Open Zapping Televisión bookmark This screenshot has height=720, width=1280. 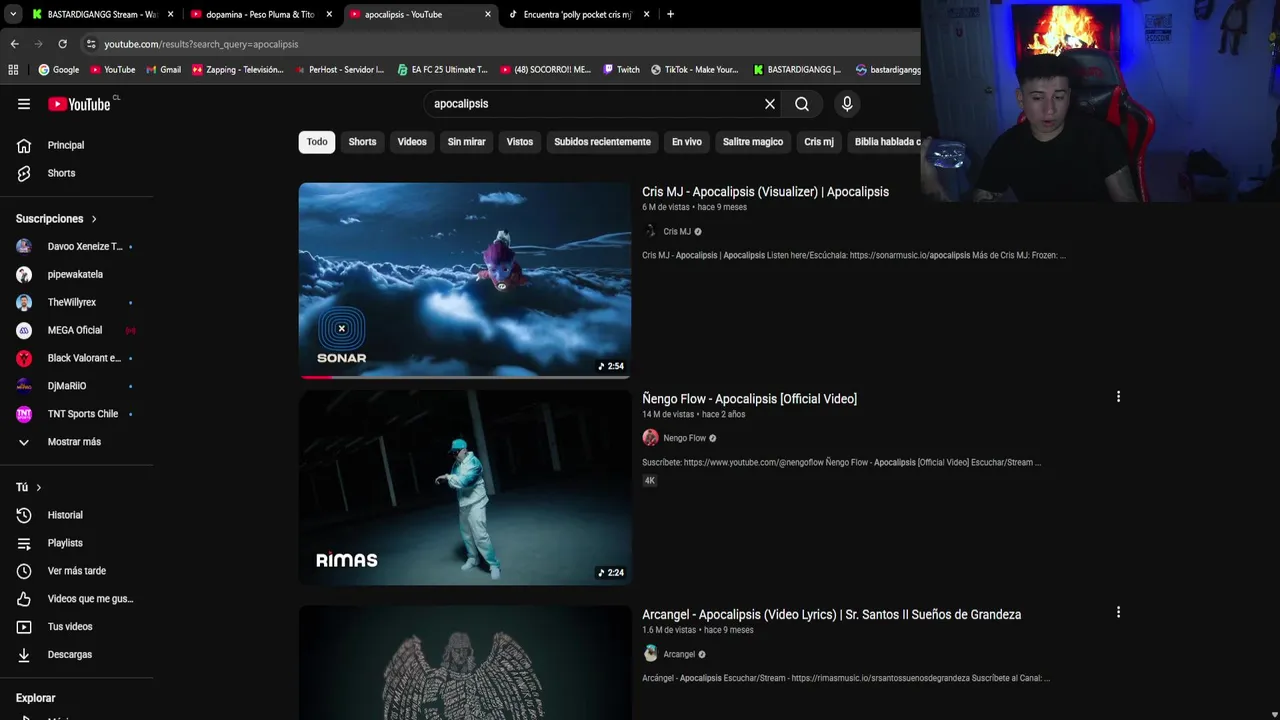point(238,70)
